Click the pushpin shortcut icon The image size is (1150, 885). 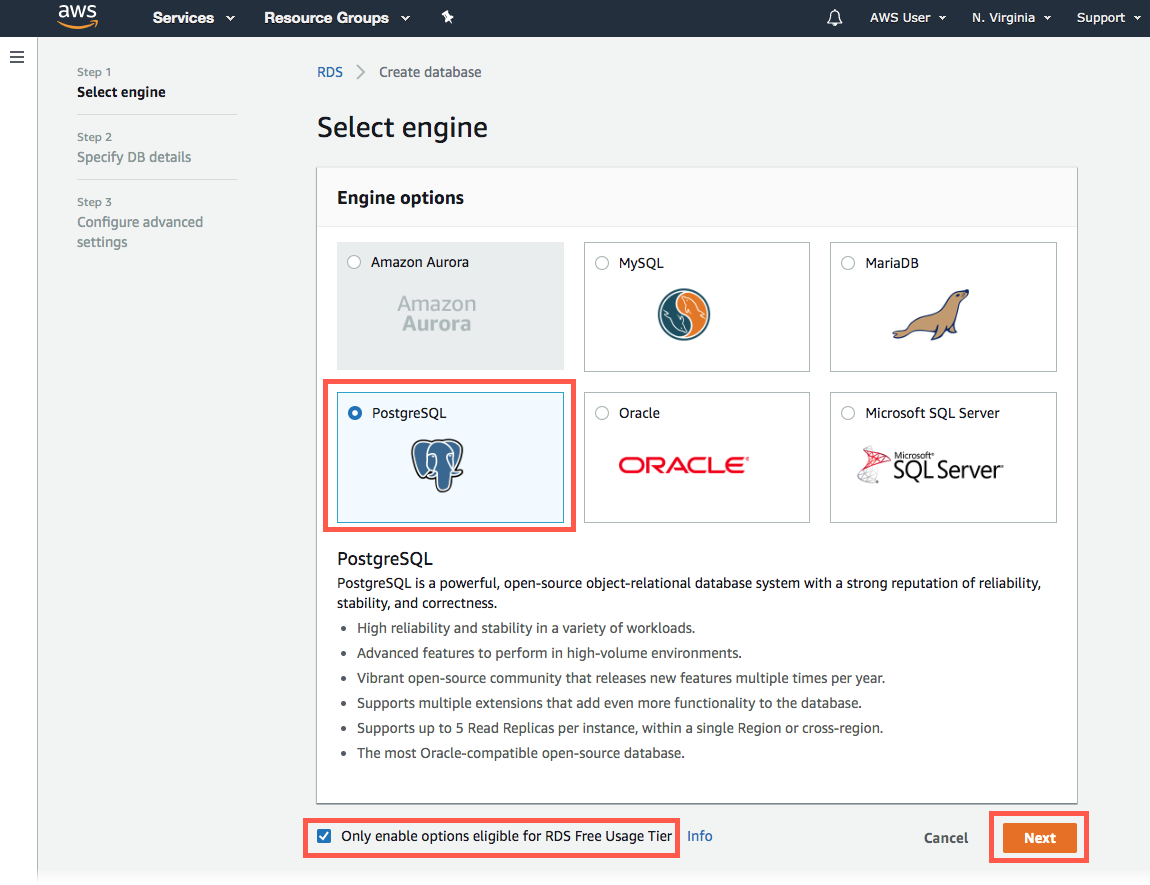click(447, 18)
